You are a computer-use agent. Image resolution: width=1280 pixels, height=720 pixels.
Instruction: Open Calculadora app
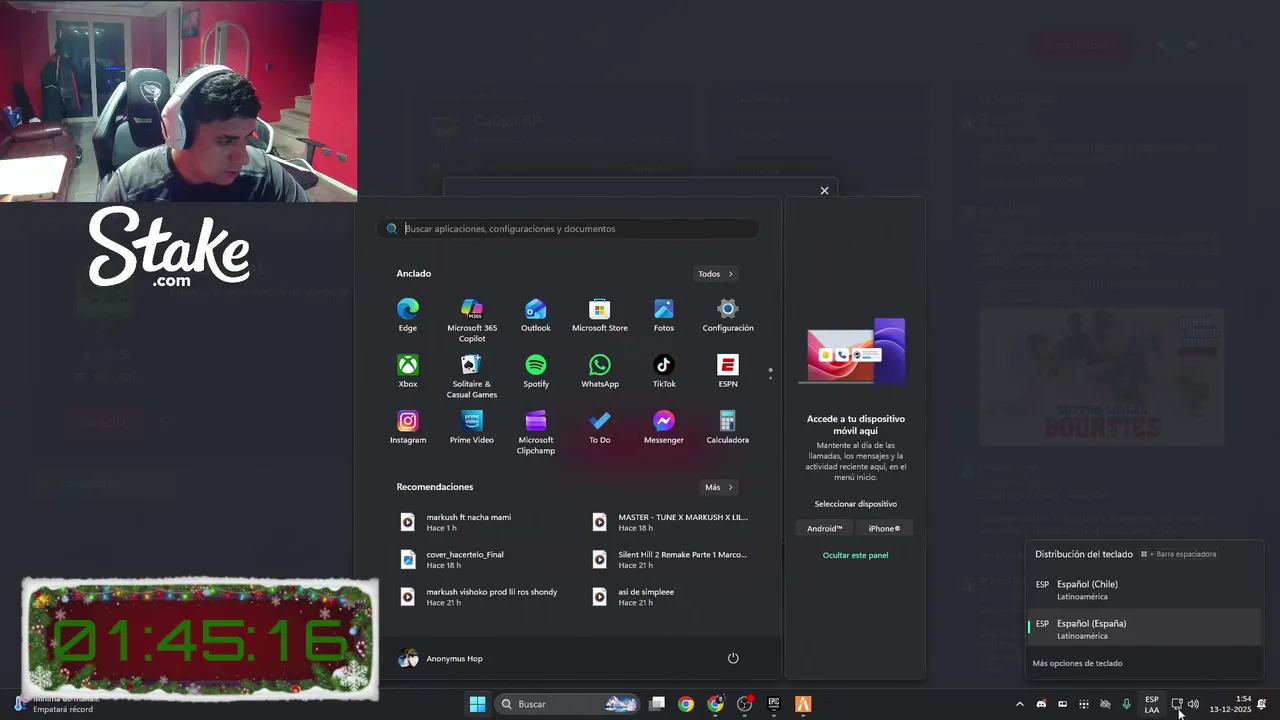pyautogui.click(x=728, y=426)
